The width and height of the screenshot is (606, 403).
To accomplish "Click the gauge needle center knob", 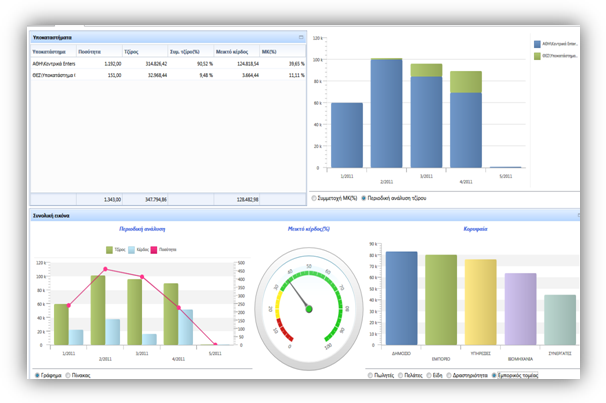I will tap(309, 309).
